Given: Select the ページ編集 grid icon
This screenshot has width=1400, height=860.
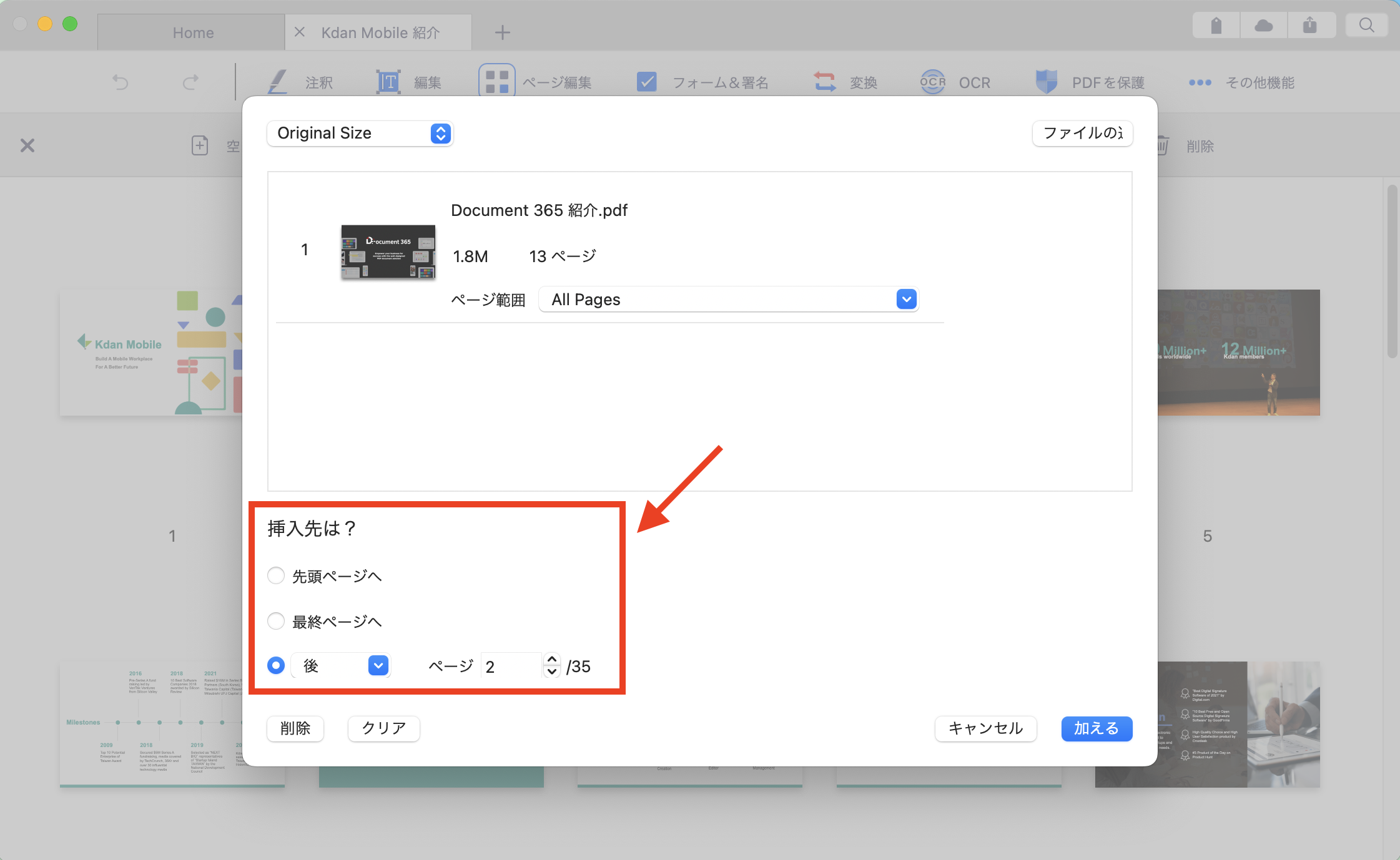Looking at the screenshot, I should [x=497, y=81].
